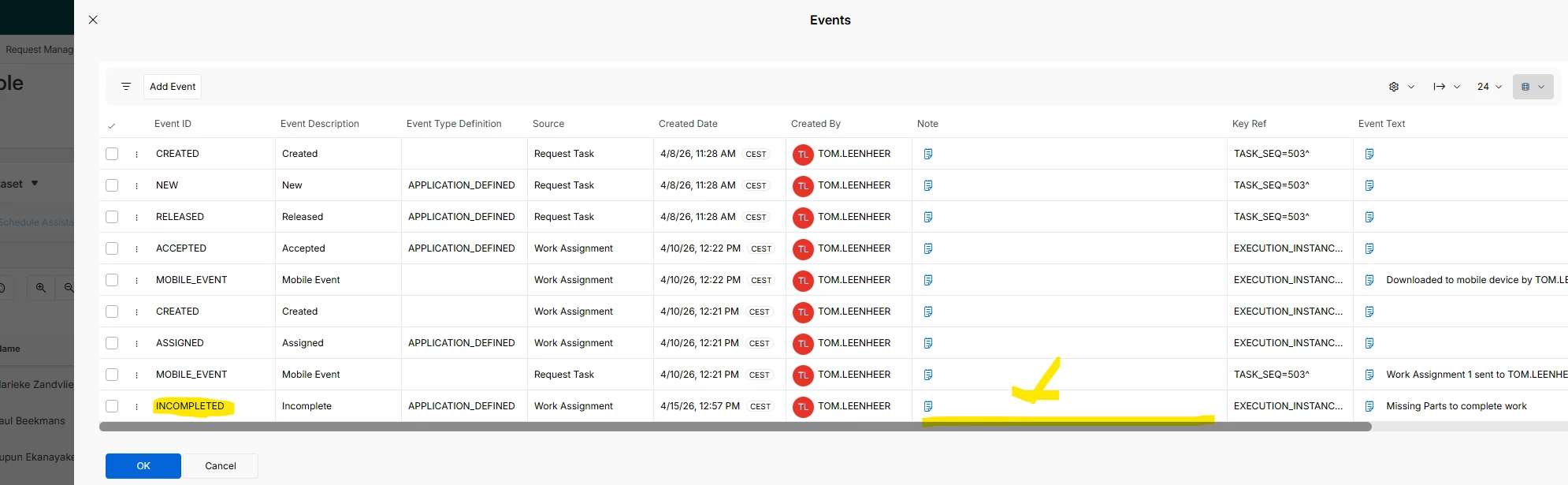Close the Events dialog with X
The width and height of the screenshot is (1568, 485).
pos(93,20)
